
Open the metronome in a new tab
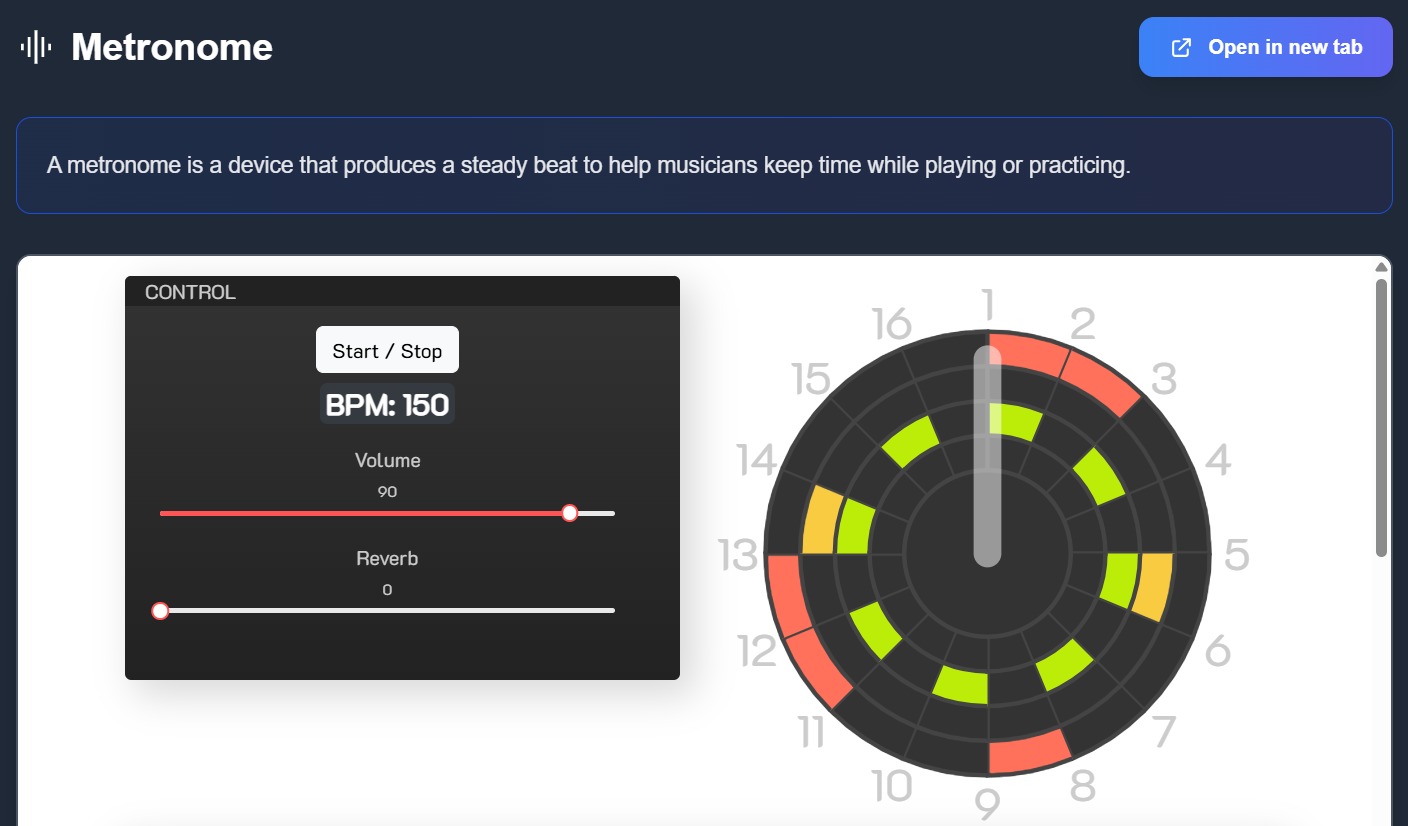tap(1265, 46)
